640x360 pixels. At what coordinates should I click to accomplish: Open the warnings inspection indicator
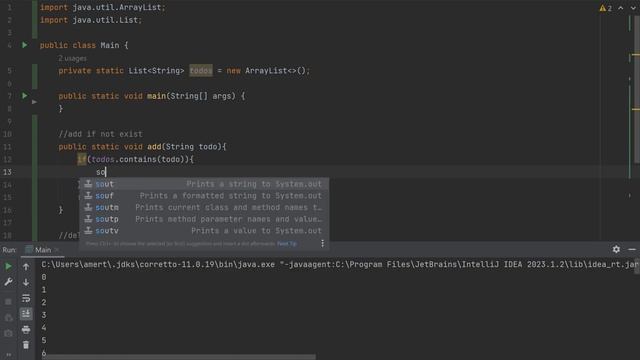point(605,8)
